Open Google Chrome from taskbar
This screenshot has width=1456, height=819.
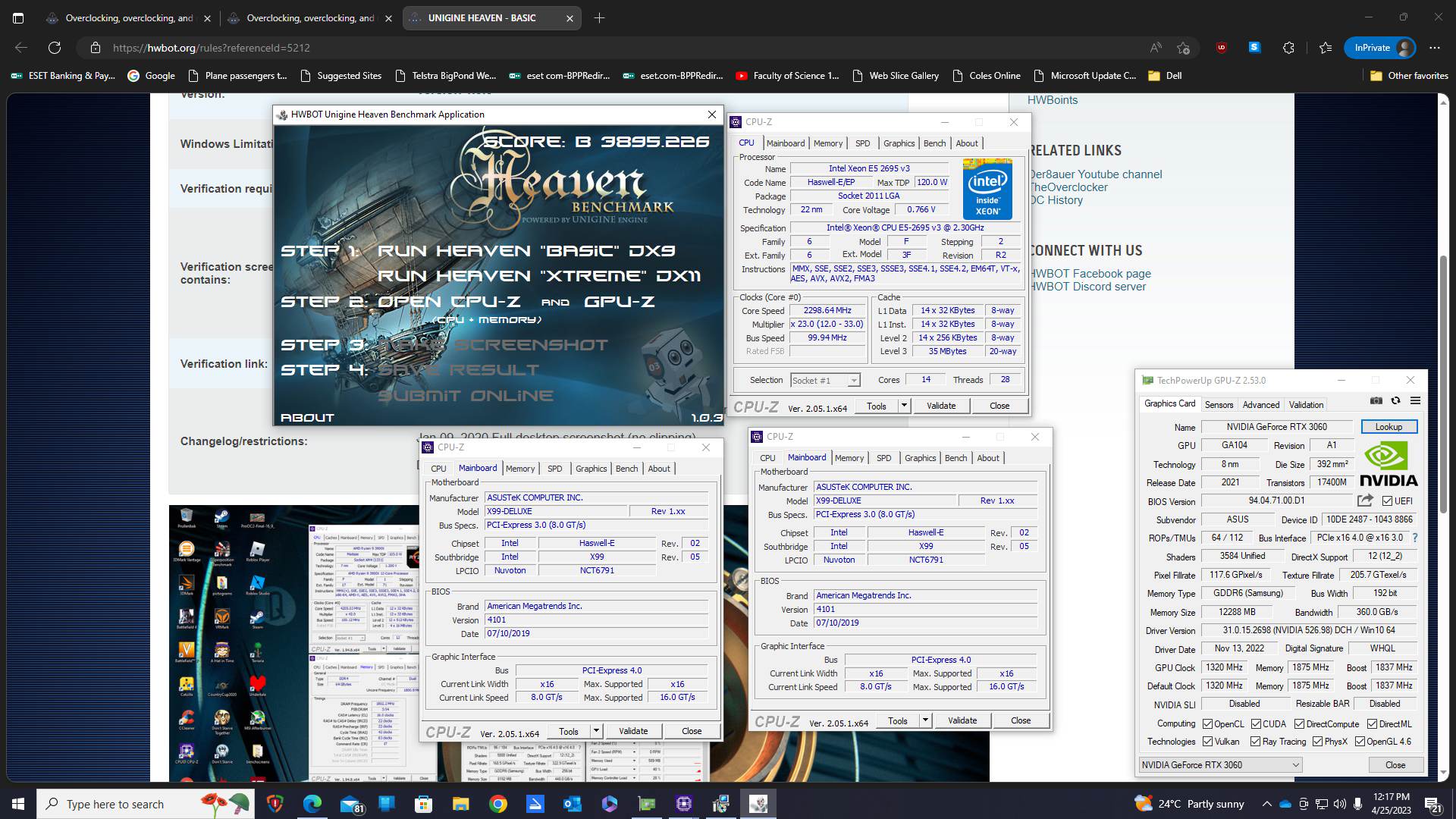pyautogui.click(x=498, y=804)
